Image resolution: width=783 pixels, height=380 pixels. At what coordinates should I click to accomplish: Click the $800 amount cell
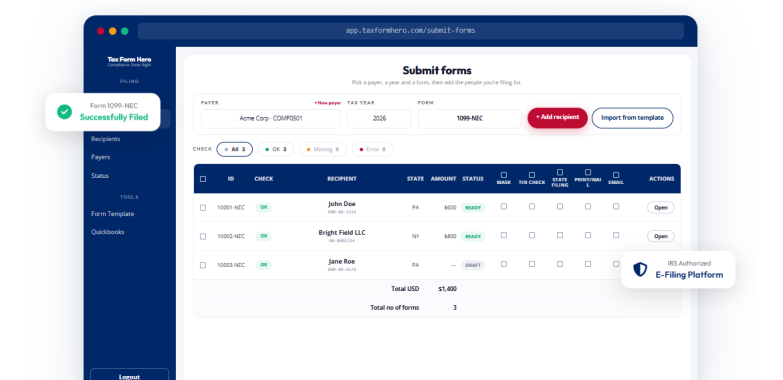coord(450,236)
